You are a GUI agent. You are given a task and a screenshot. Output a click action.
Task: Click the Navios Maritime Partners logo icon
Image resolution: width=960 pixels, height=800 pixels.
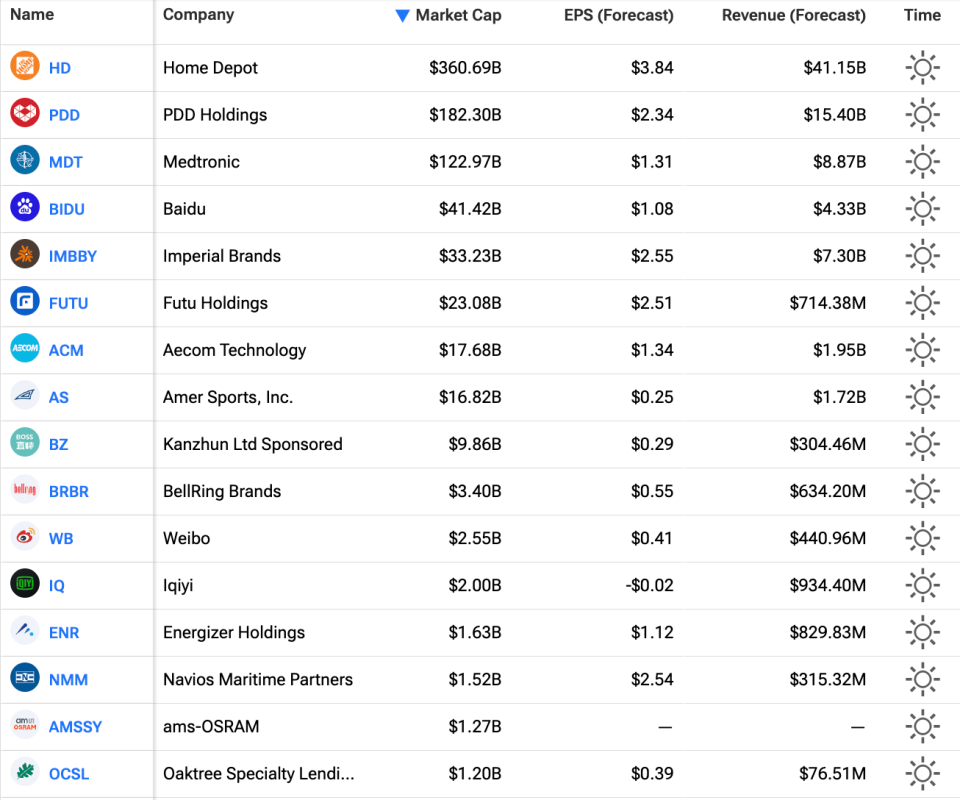pyautogui.click(x=25, y=678)
